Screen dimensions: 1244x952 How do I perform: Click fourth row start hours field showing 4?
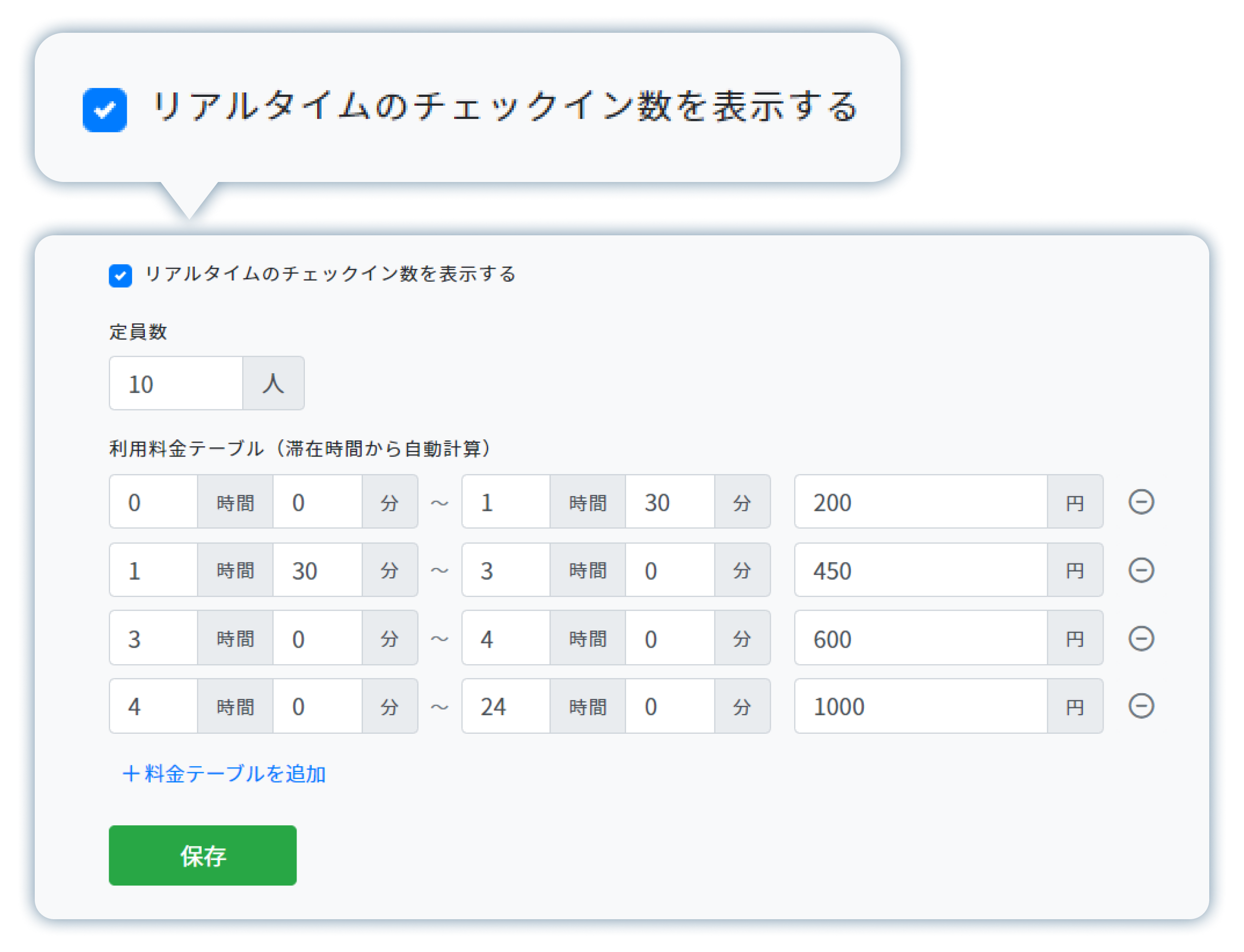click(x=154, y=706)
